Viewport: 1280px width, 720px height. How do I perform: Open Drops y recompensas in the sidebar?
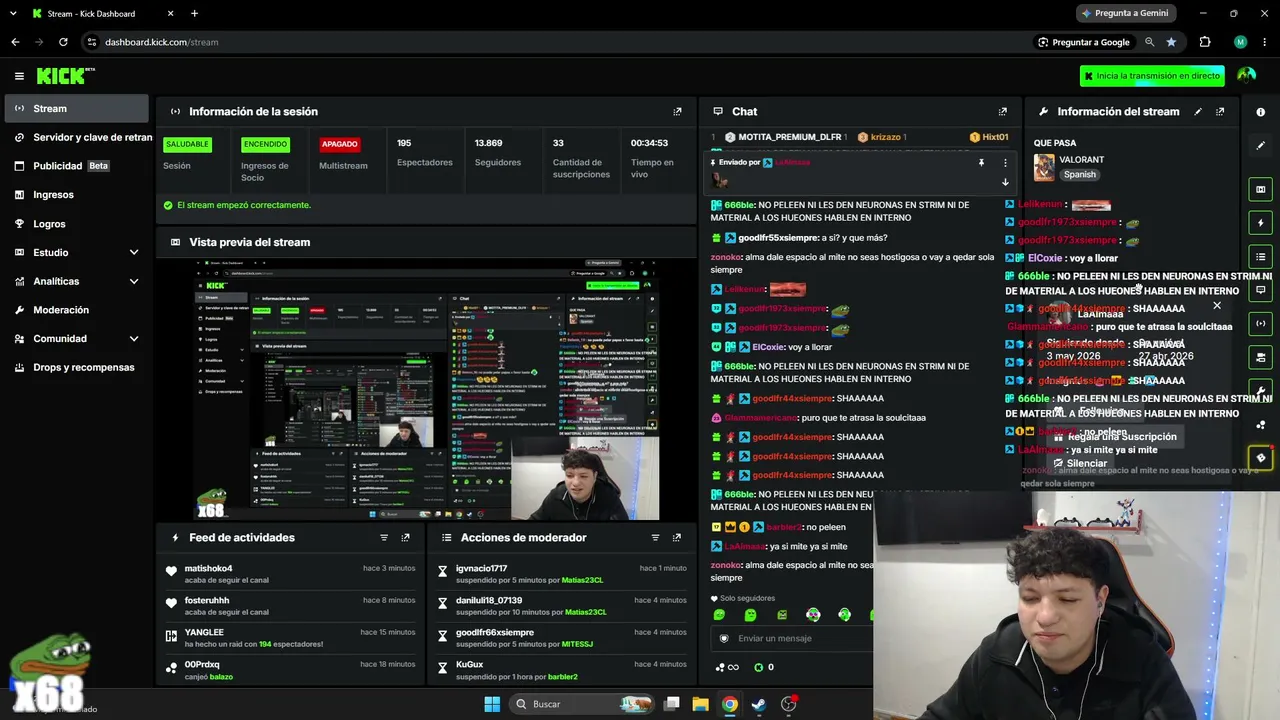click(x=76, y=368)
